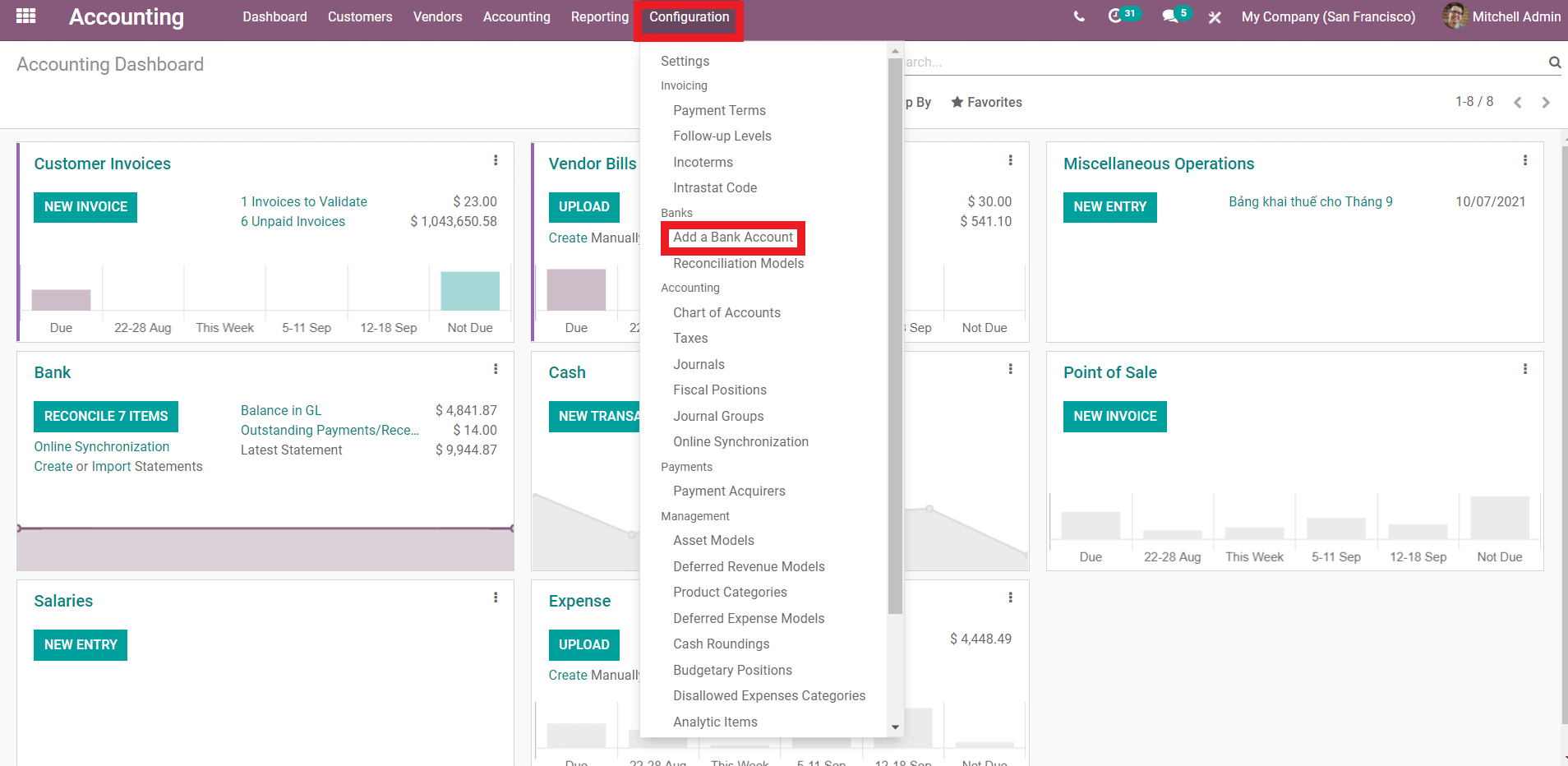Open the Favorites star filter

986,102
